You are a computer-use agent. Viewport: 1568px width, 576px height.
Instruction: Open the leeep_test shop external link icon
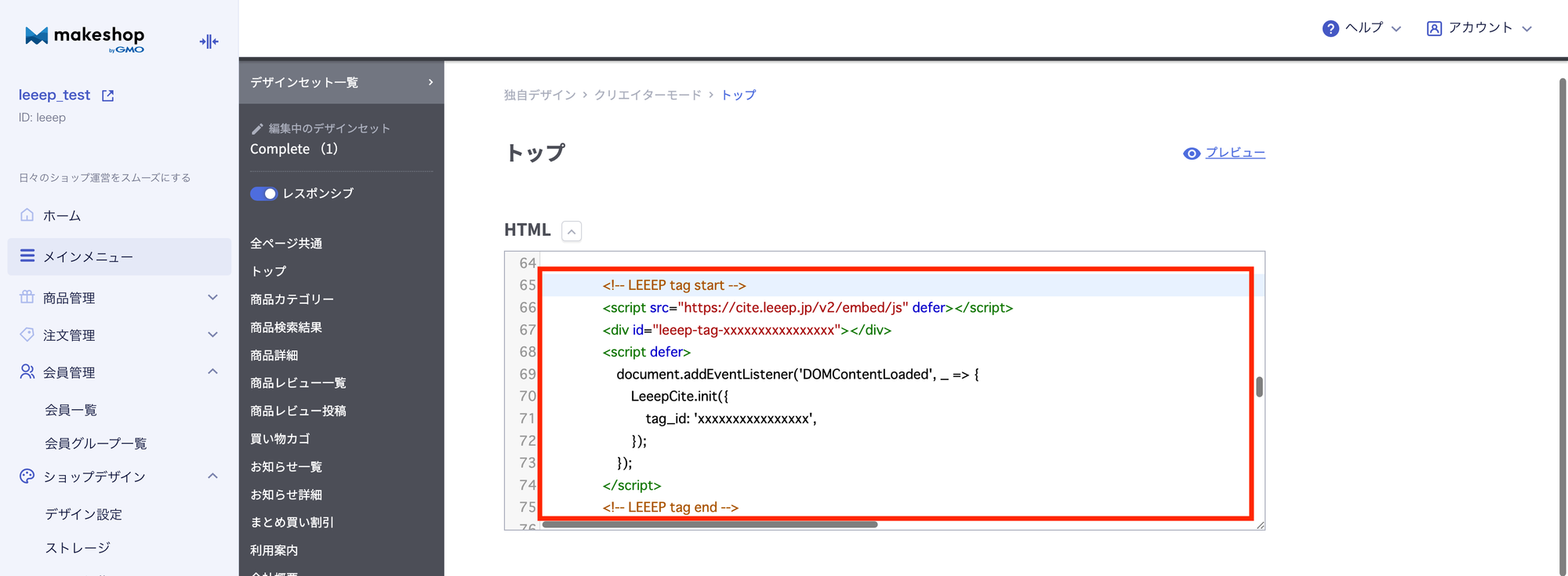click(x=108, y=96)
